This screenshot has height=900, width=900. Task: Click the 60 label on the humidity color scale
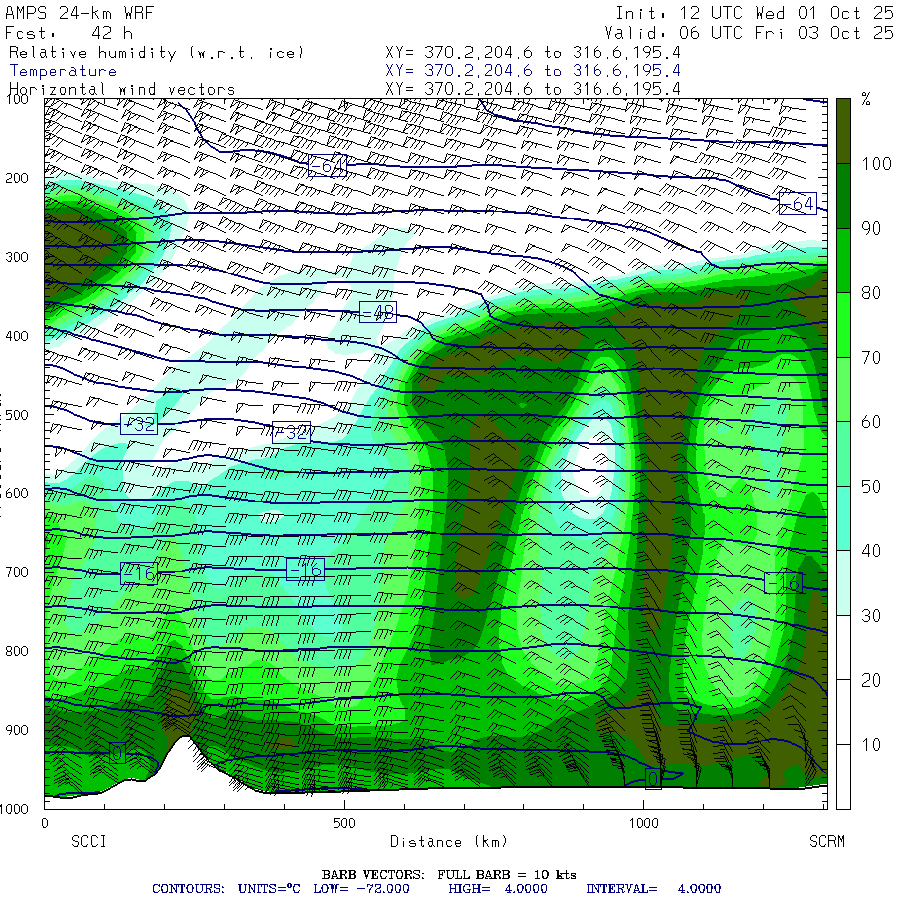point(871,422)
